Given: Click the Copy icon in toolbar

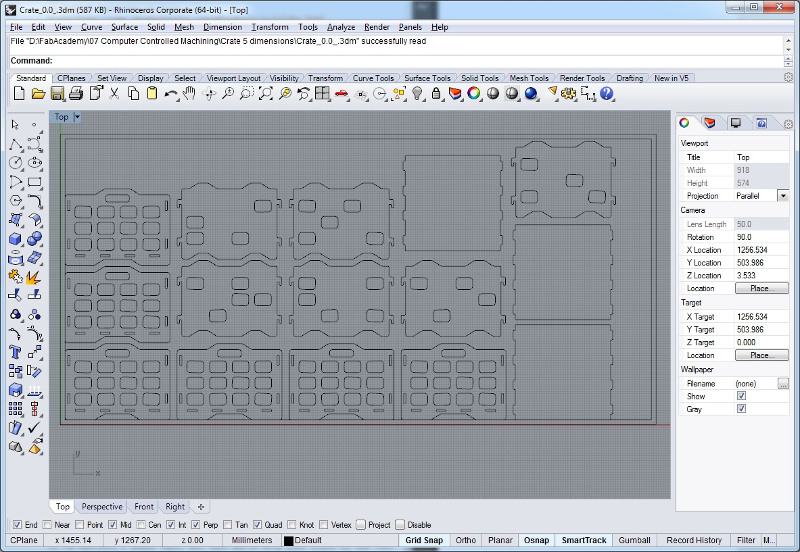Looking at the screenshot, I should (133, 93).
